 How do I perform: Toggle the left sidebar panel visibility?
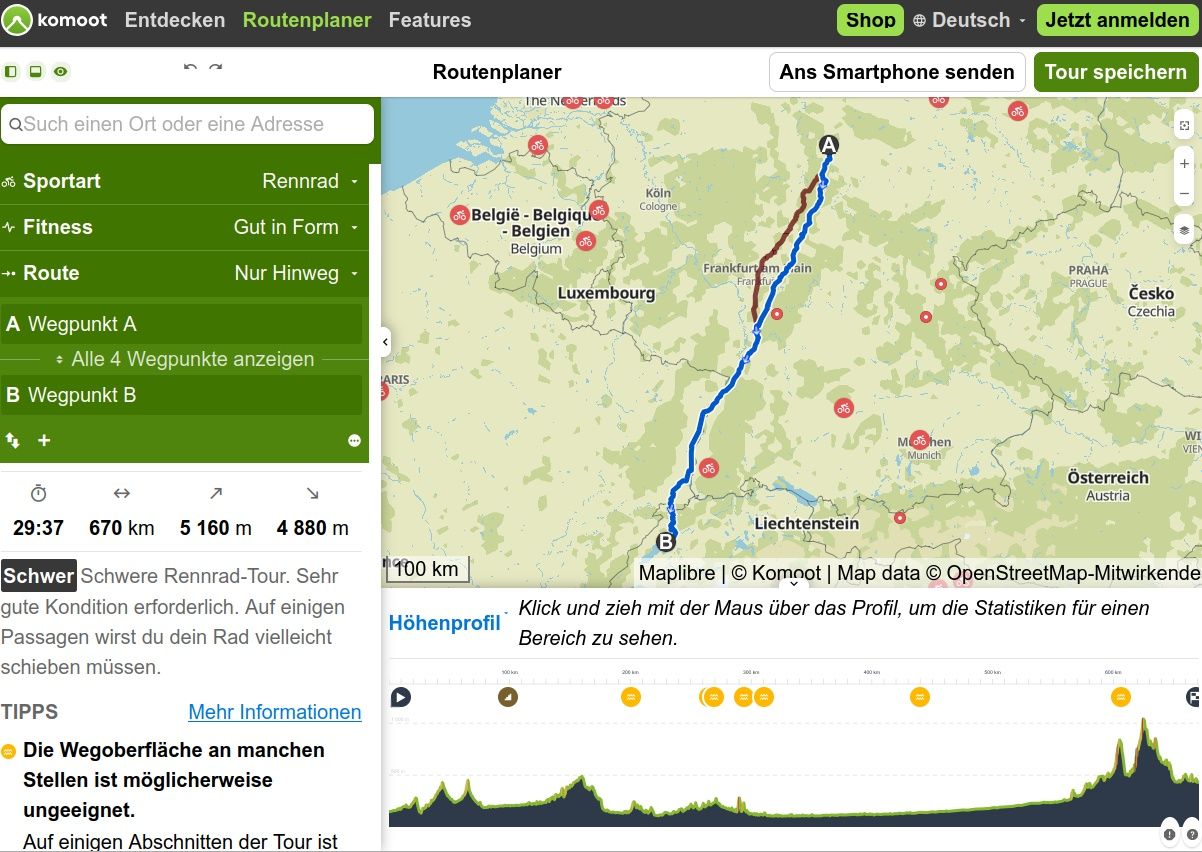12,71
